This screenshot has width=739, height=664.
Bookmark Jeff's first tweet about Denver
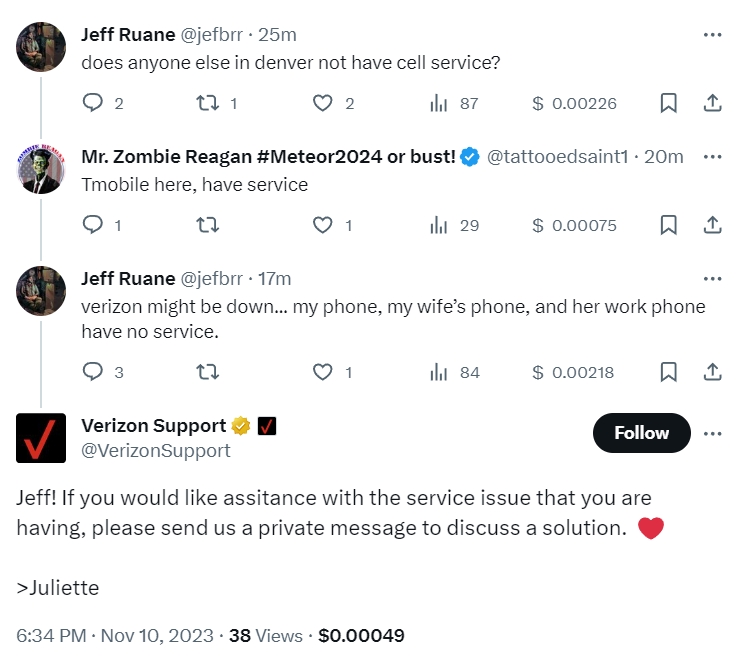tap(669, 103)
